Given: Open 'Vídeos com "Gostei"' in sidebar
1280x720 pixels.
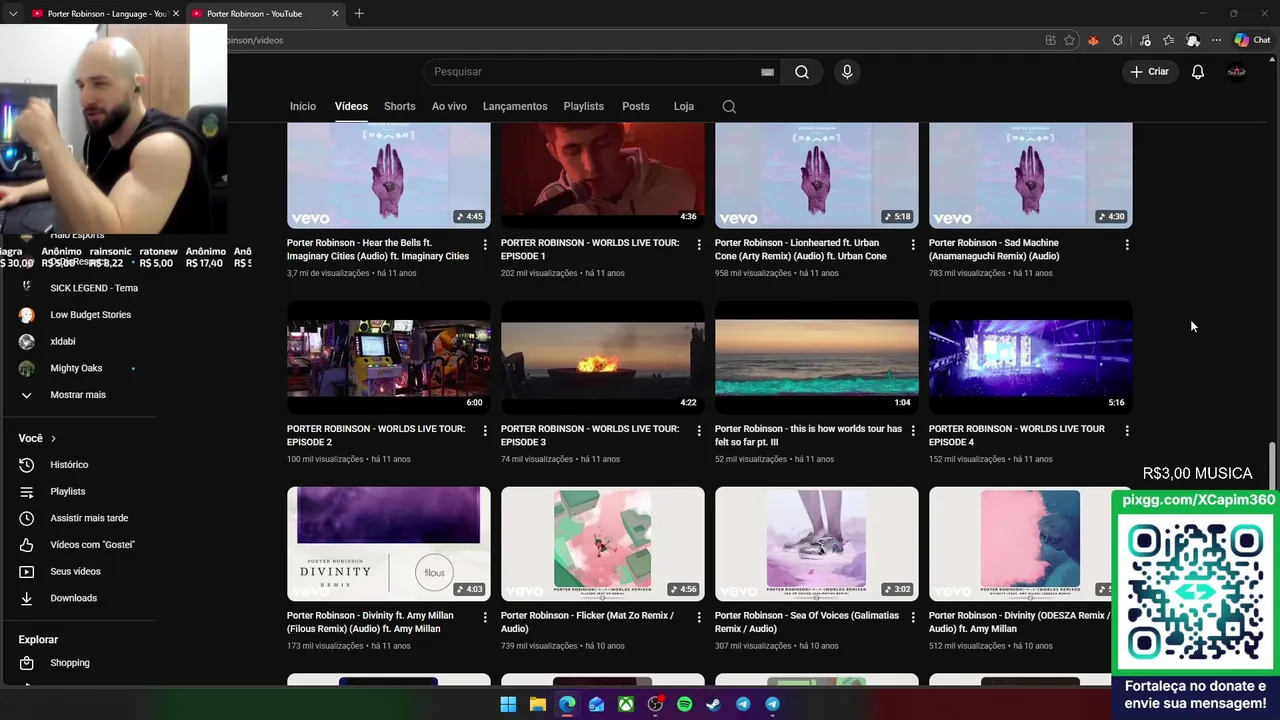Looking at the screenshot, I should pyautogui.click(x=92, y=545).
